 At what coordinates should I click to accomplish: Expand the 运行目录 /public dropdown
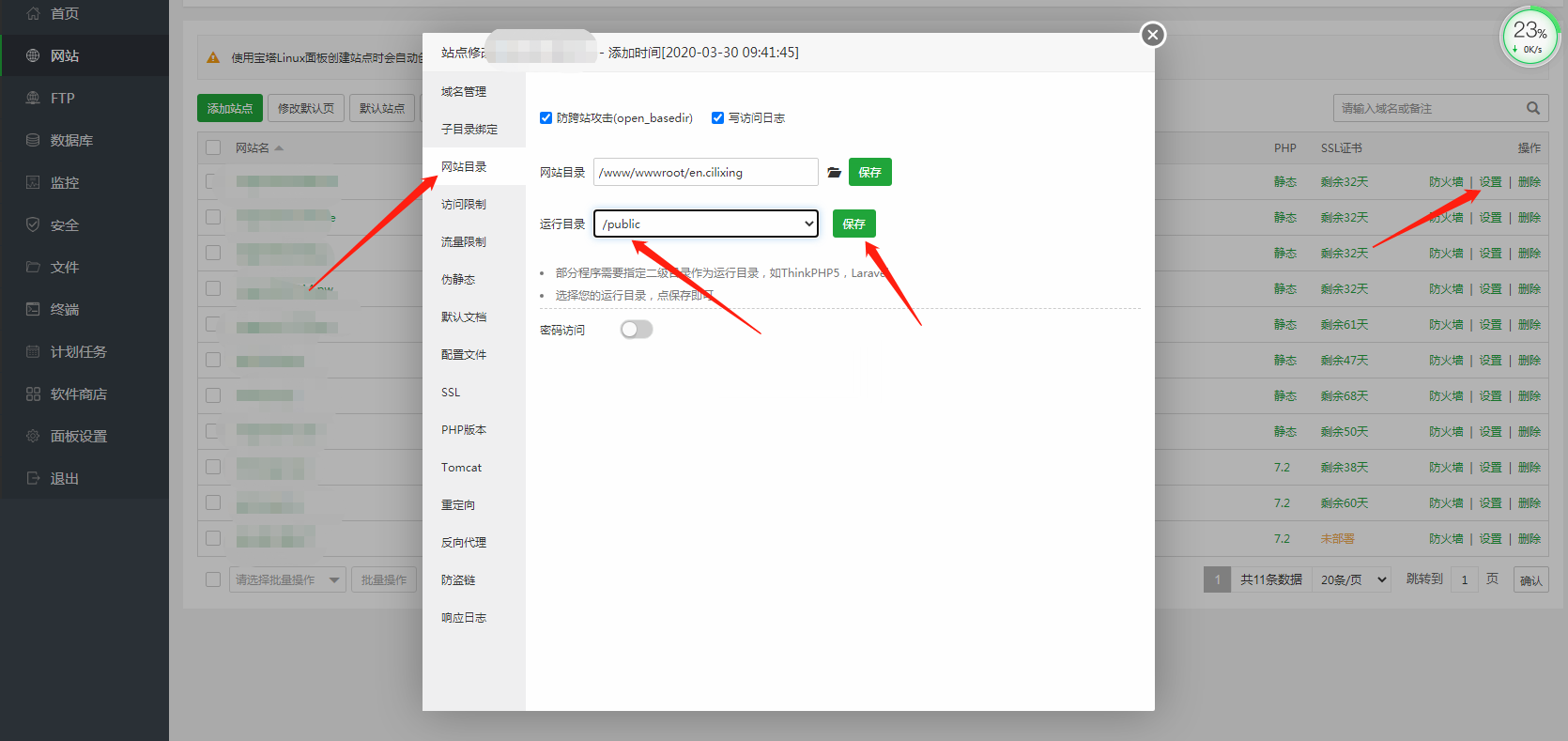[706, 224]
